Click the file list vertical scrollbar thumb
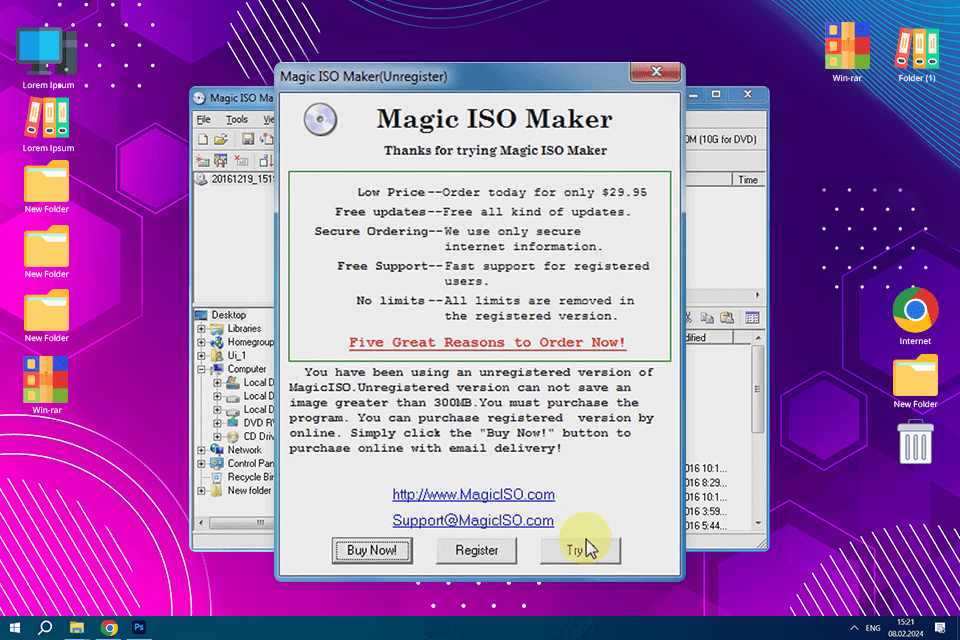This screenshot has width=960, height=640. pyautogui.click(x=758, y=389)
